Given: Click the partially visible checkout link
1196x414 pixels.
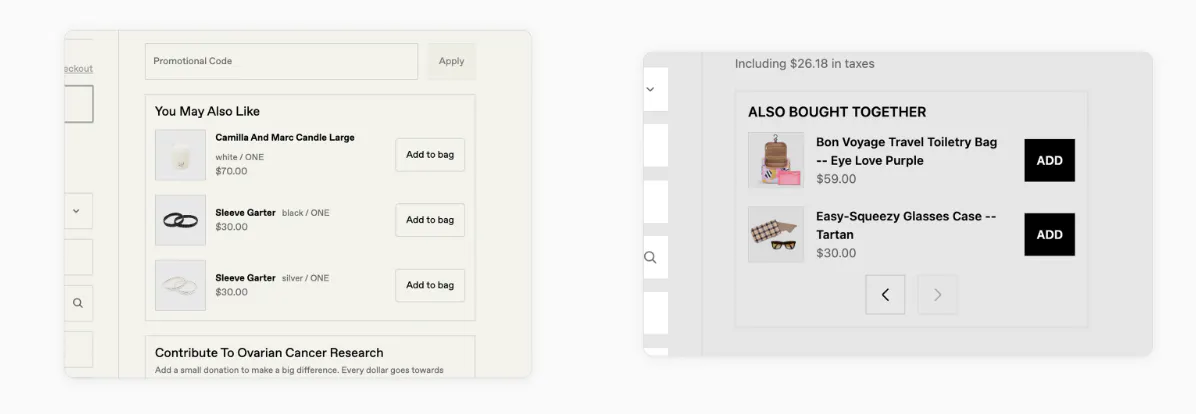Looking at the screenshot, I should point(79,69).
